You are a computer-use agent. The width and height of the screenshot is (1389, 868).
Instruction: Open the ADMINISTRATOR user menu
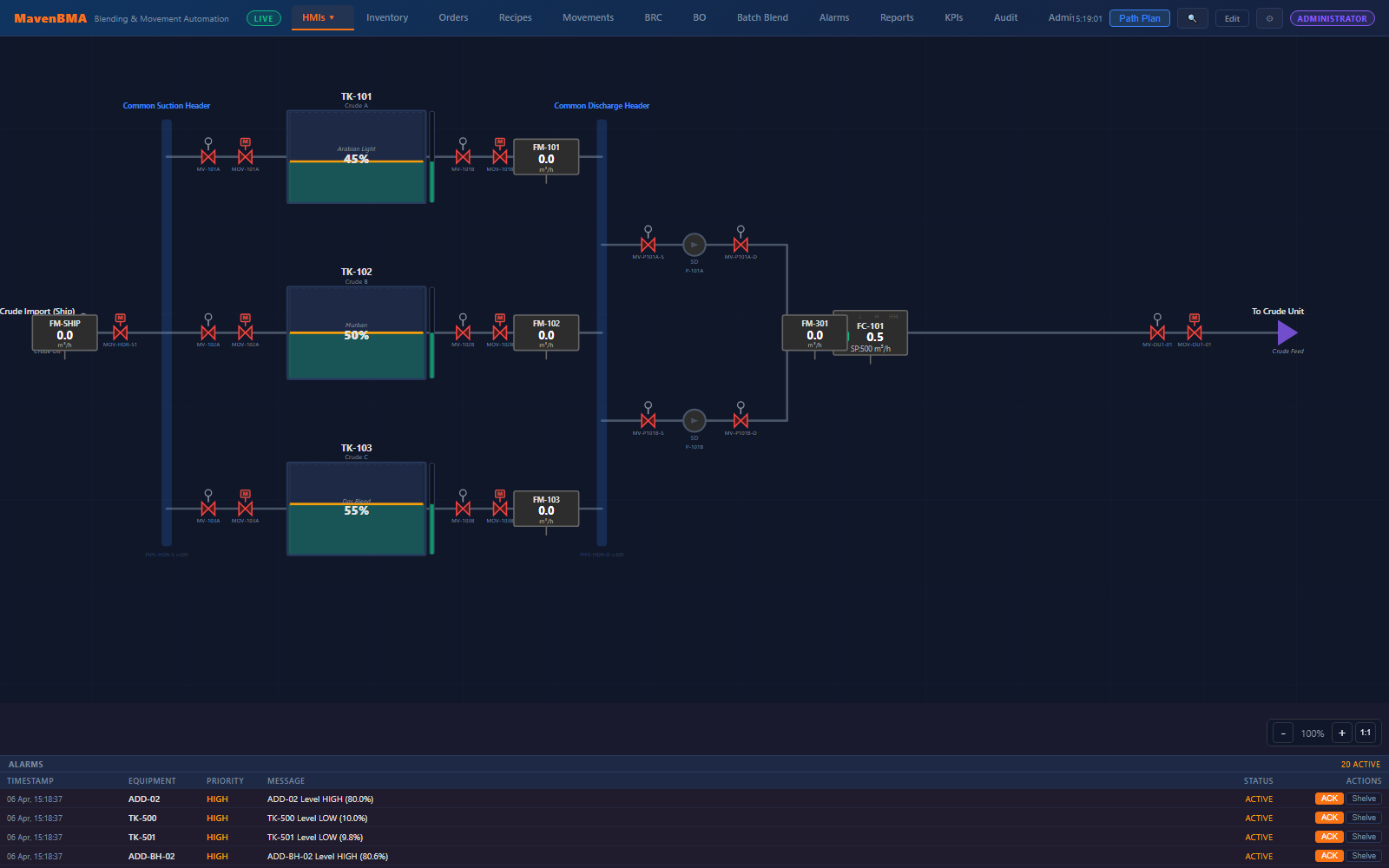click(1332, 18)
